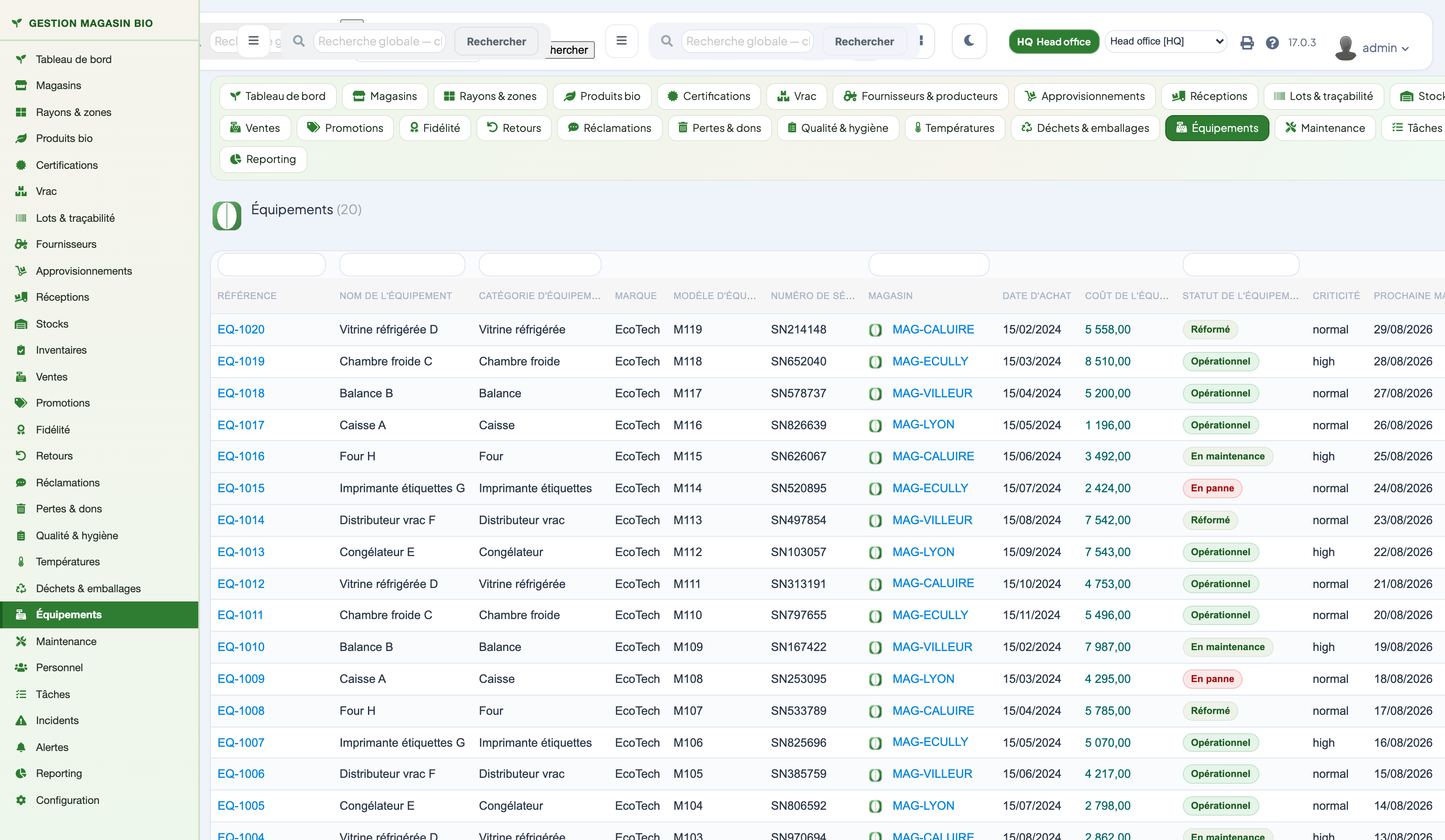1445x840 pixels.
Task: Click the store icon beside MAG-ECULLY in EQ-1019 row
Action: (x=875, y=362)
